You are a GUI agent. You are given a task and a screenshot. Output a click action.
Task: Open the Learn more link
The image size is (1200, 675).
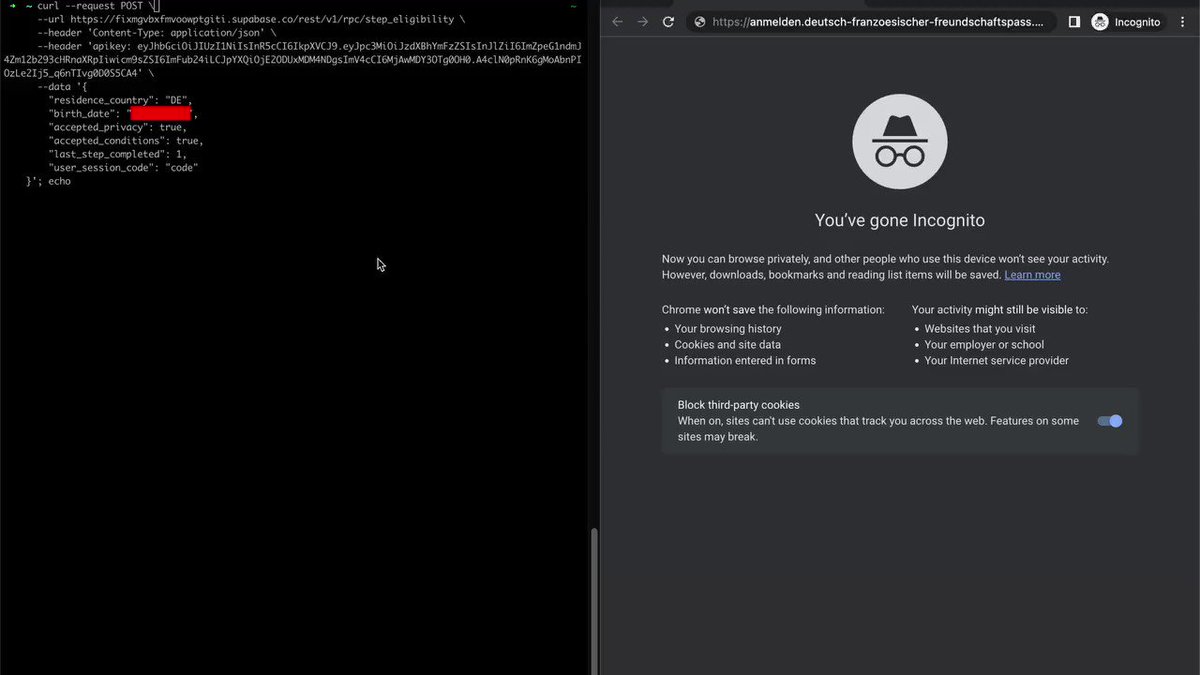click(x=1032, y=275)
